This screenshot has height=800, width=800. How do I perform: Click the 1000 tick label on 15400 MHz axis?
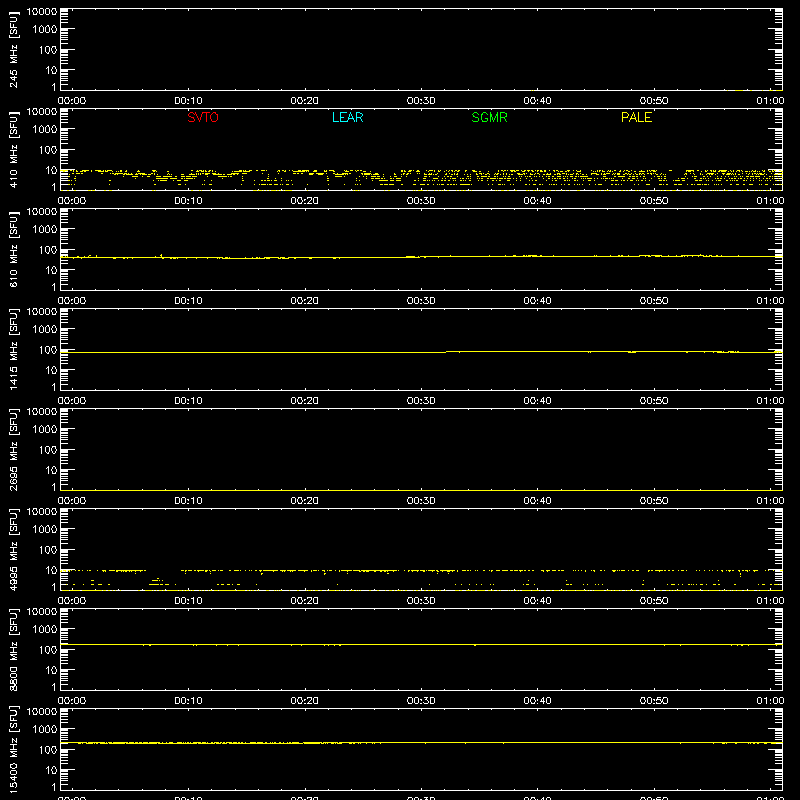click(45, 730)
